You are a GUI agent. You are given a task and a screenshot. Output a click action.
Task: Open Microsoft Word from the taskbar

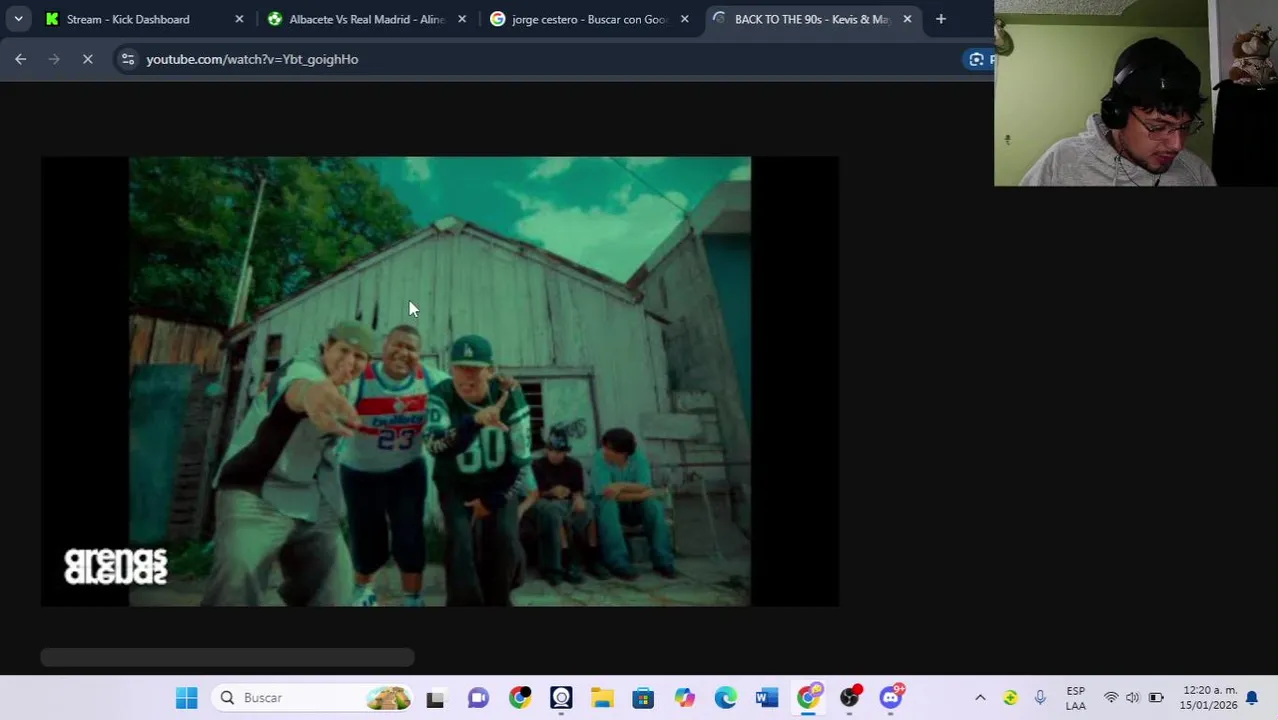click(767, 698)
